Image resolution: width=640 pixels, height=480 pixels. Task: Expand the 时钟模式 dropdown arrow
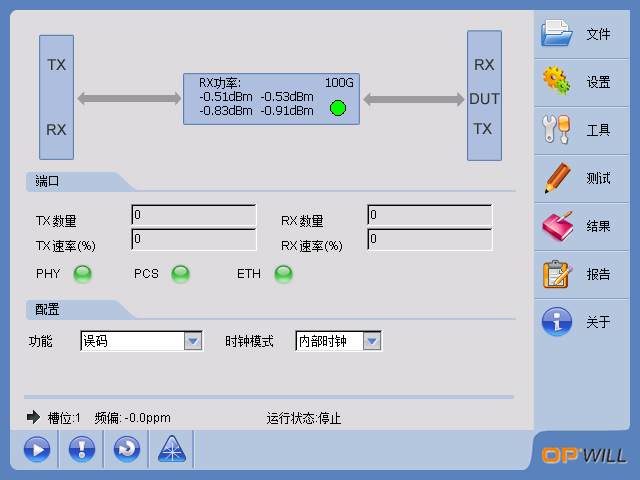[372, 341]
